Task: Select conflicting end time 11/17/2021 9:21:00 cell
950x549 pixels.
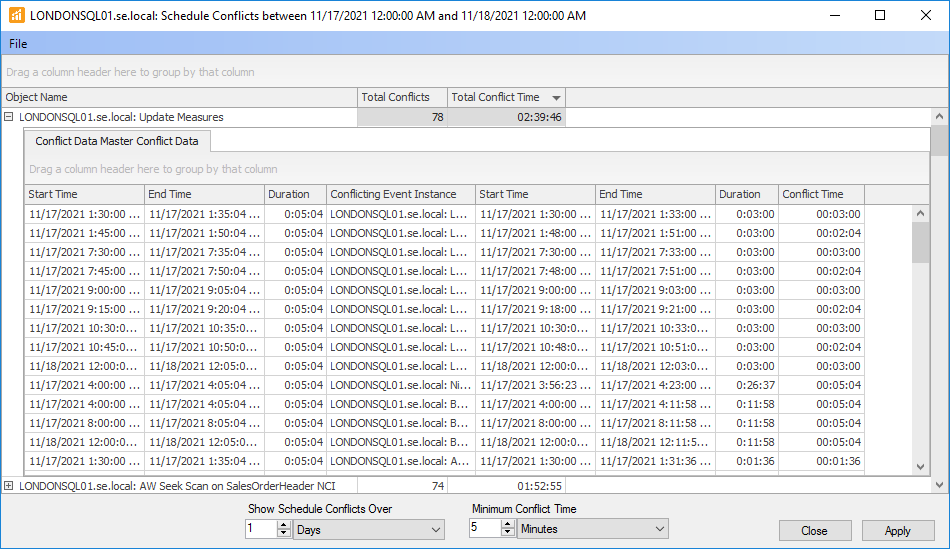Action: [656, 309]
